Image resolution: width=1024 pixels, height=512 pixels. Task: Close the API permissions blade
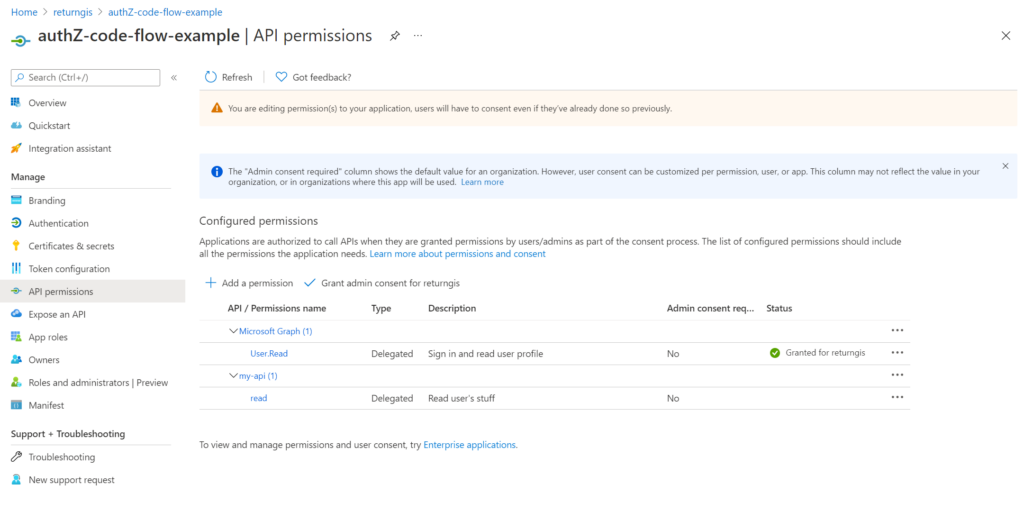[1006, 36]
